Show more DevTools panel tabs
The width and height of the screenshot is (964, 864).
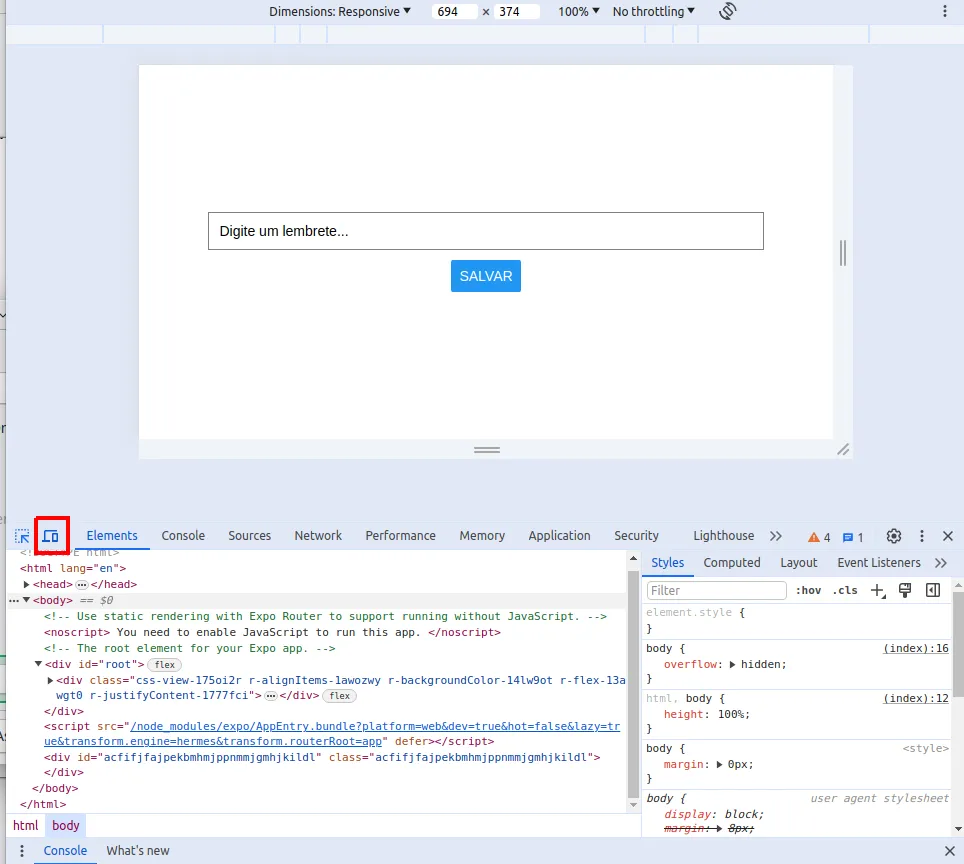point(776,536)
